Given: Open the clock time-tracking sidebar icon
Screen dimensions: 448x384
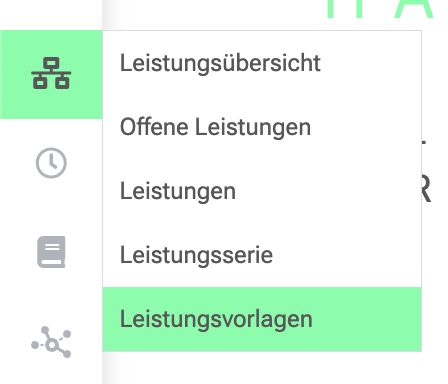Looking at the screenshot, I should pyautogui.click(x=51, y=163).
